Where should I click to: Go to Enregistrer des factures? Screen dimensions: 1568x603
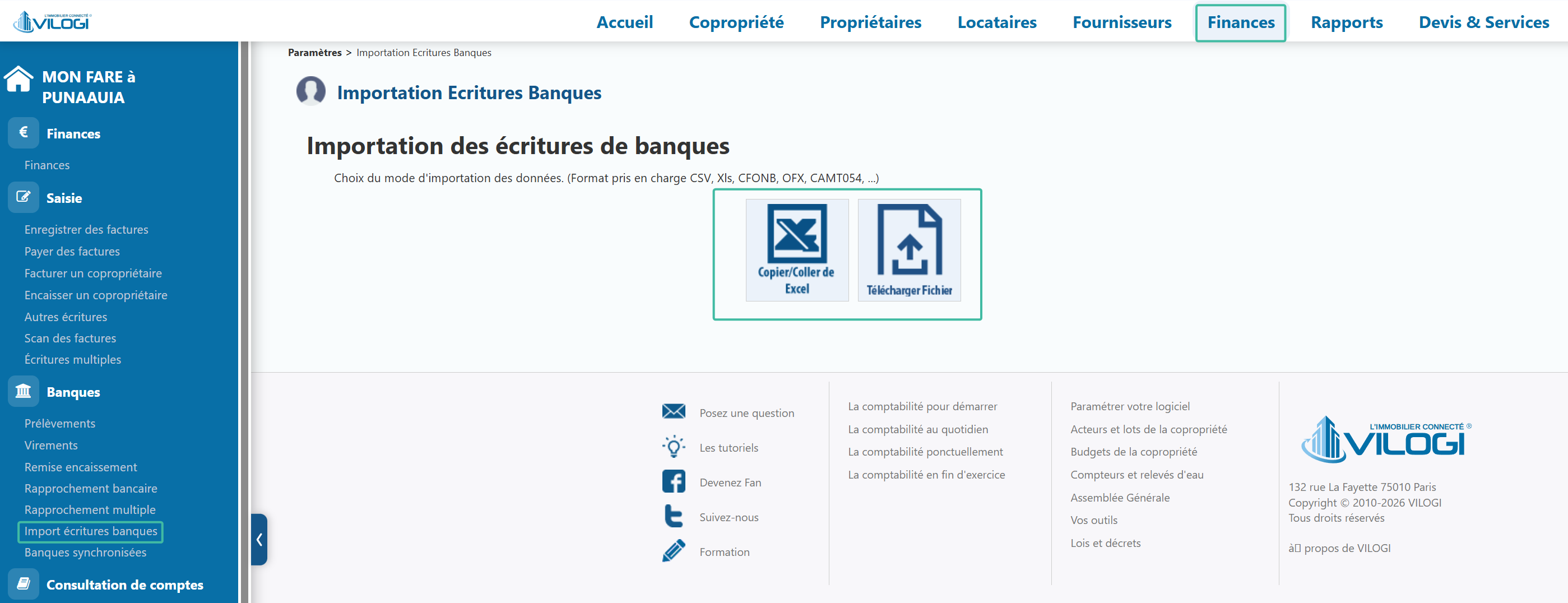tap(86, 229)
